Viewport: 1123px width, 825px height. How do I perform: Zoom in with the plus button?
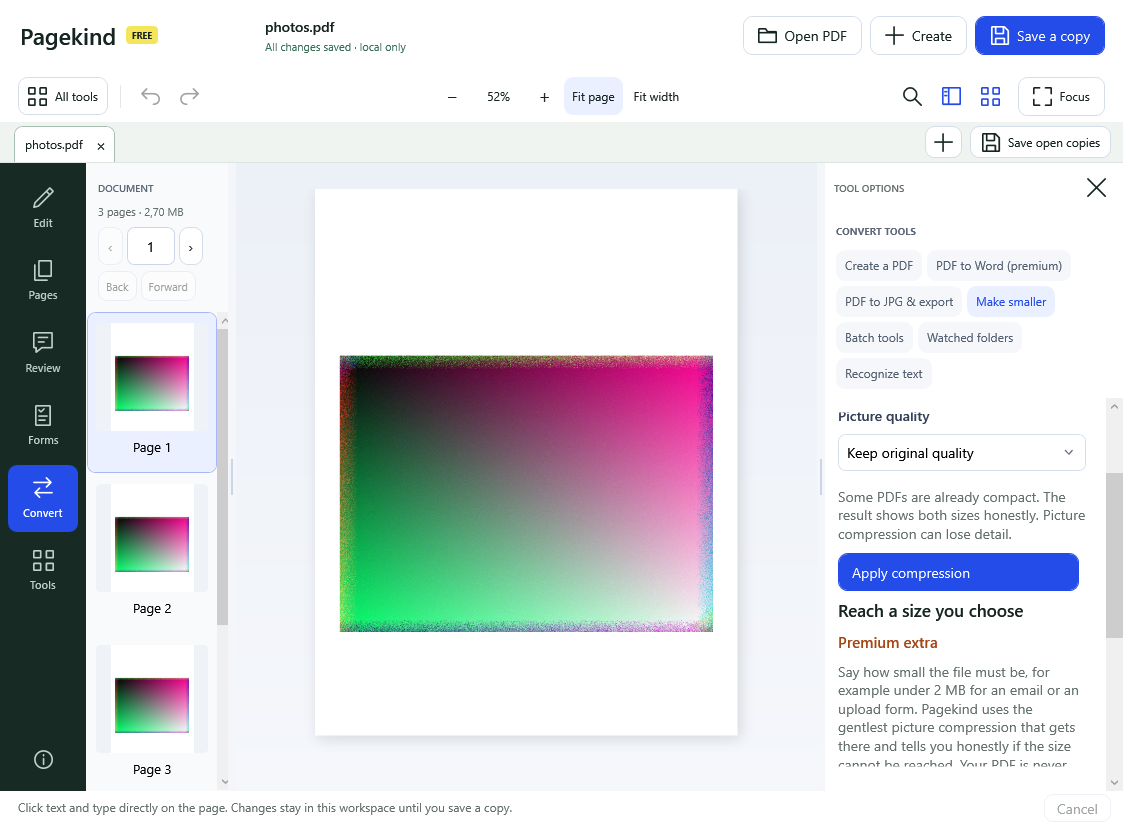click(544, 97)
